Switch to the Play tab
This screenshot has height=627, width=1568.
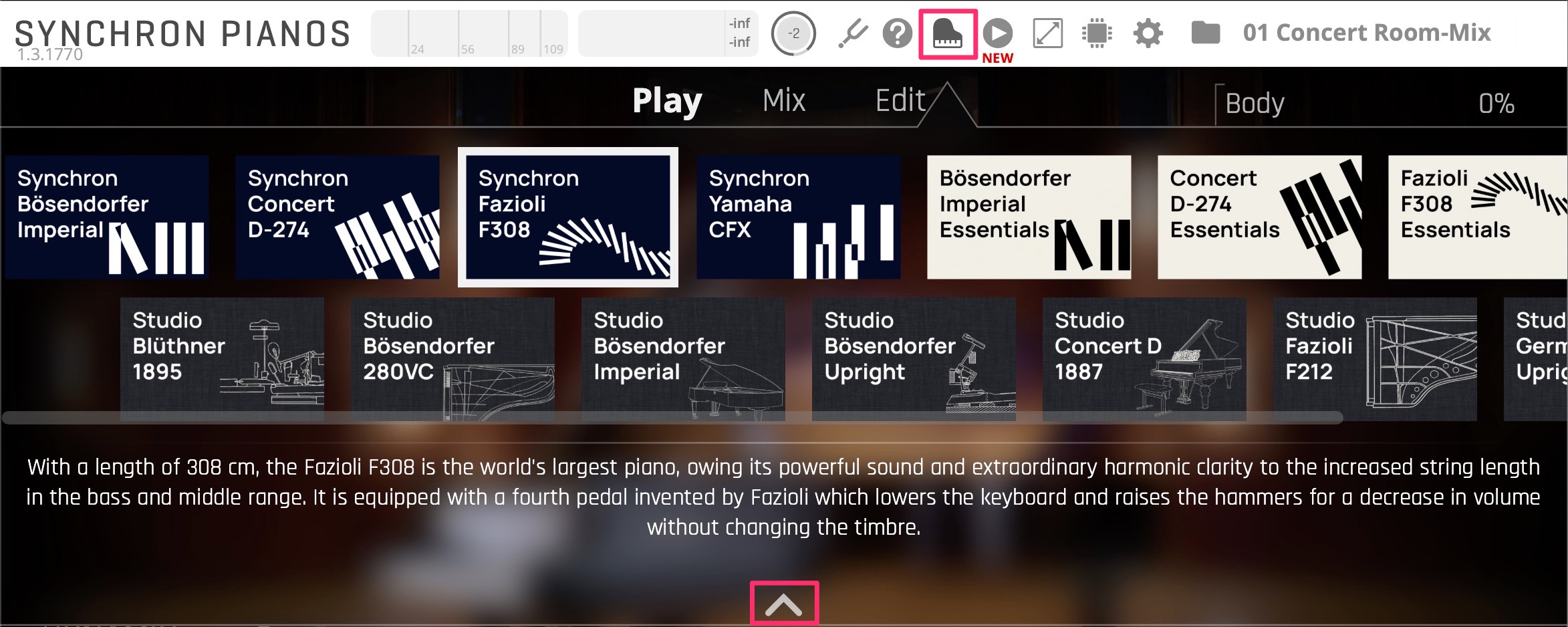point(666,101)
